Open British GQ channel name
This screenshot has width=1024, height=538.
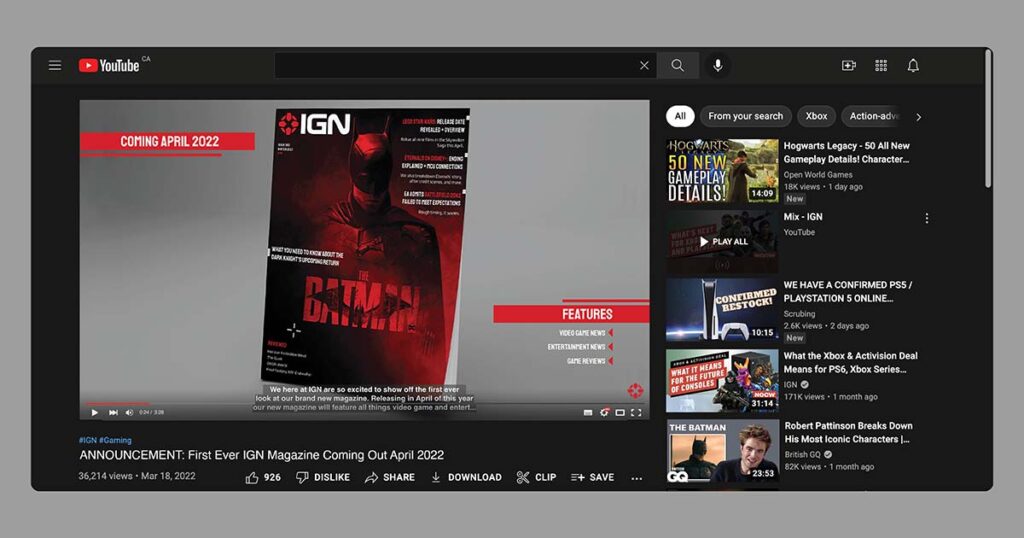(803, 454)
